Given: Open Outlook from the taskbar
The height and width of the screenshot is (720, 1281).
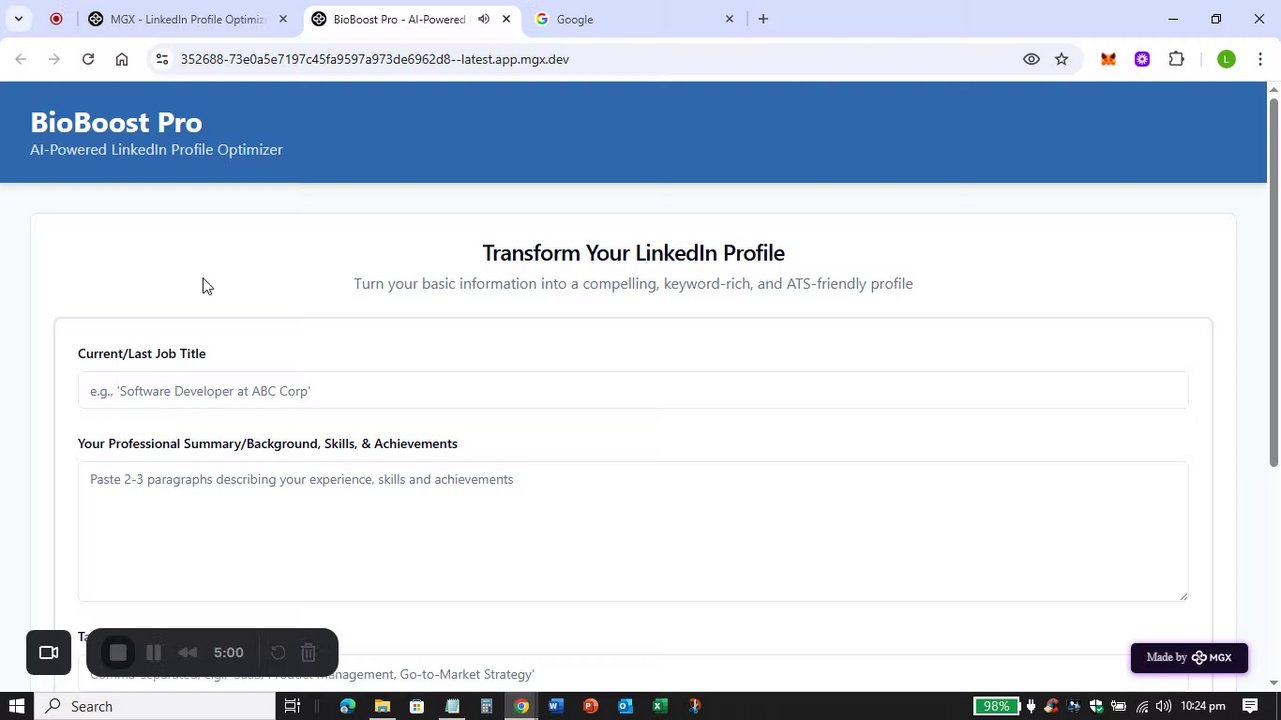Looking at the screenshot, I should [x=625, y=706].
